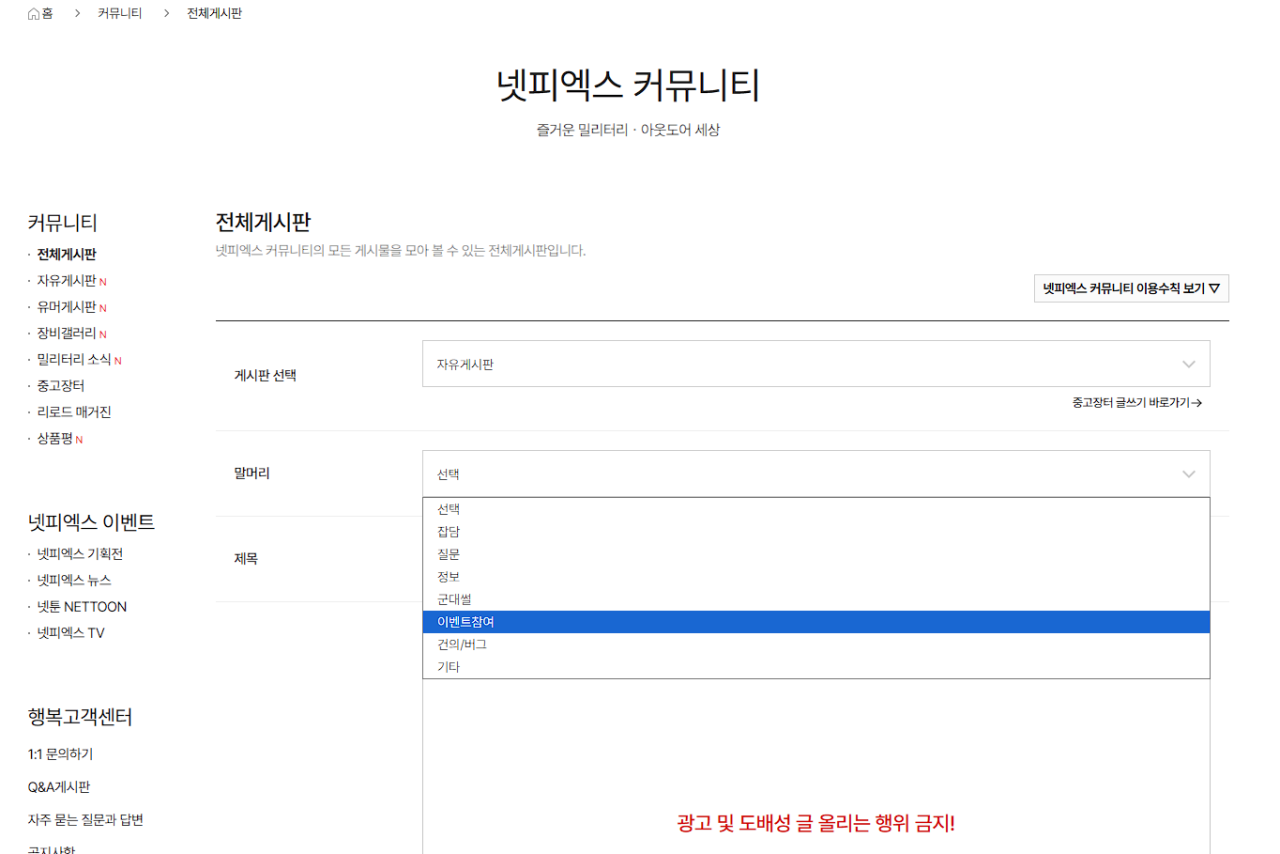Follow 중고장터 글쓰기 바로가기 link
1280x854 pixels.
1136,403
